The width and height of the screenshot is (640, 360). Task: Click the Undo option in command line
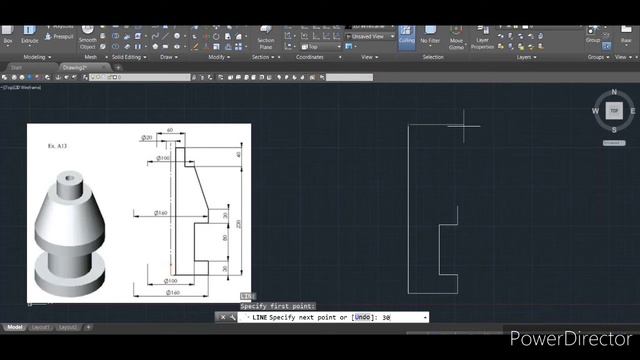tap(362, 317)
